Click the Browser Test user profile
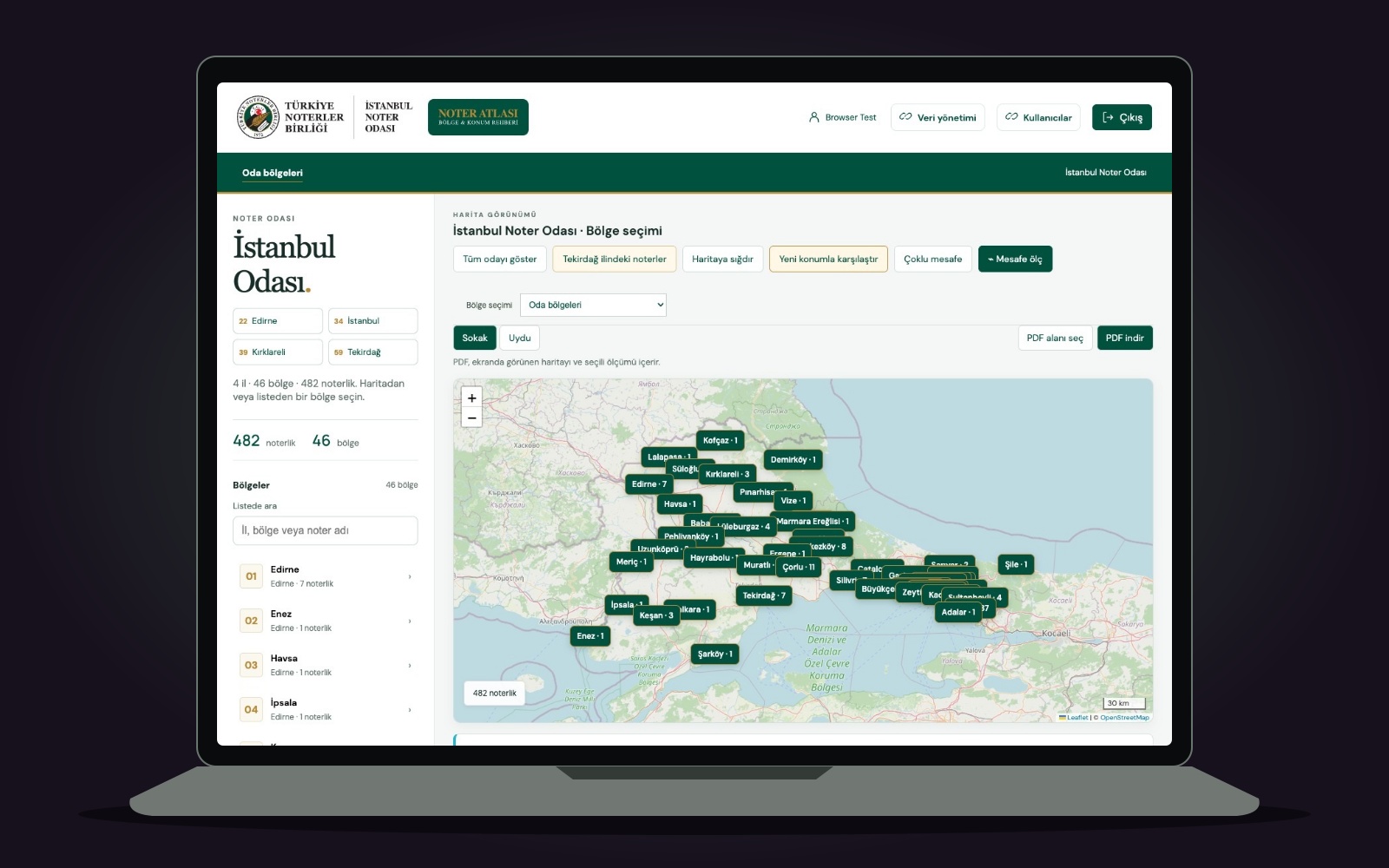This screenshot has width=1389, height=868. coord(842,117)
